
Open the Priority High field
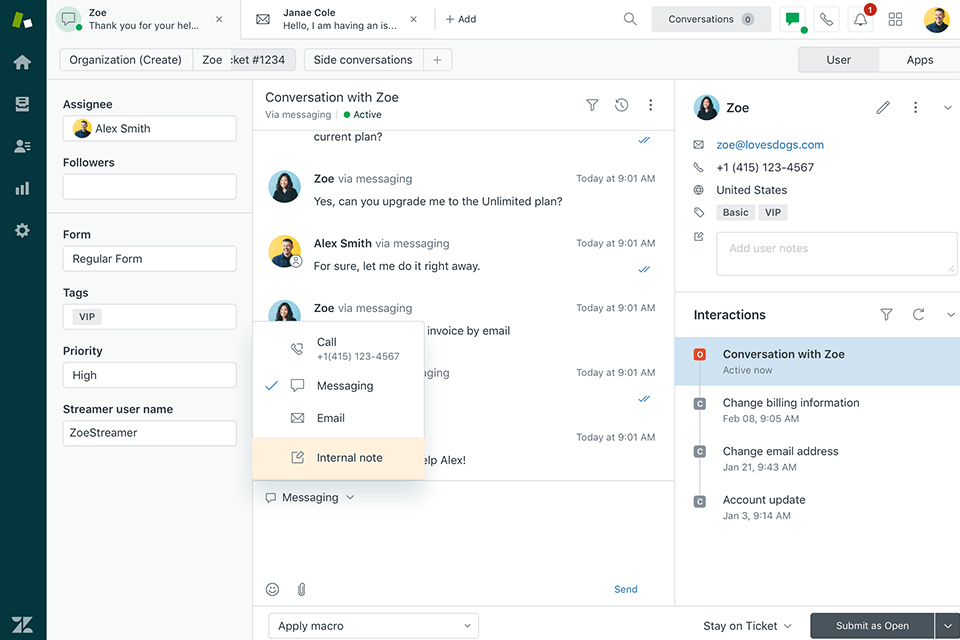[149, 375]
